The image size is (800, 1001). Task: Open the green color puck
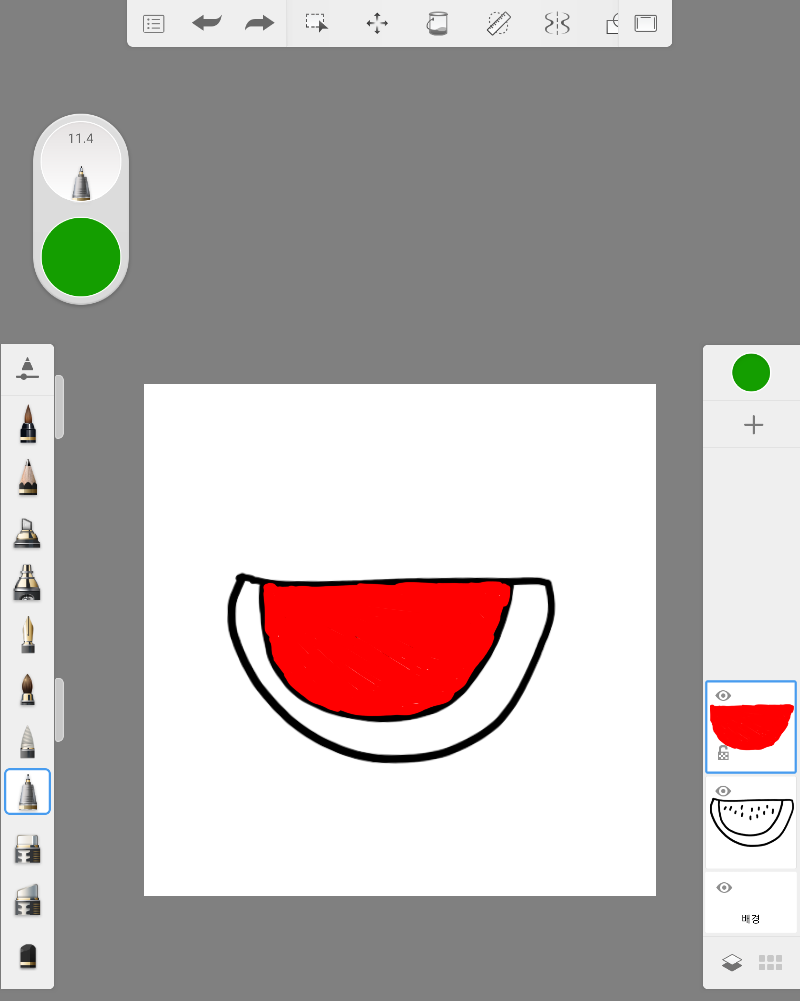coord(81,257)
